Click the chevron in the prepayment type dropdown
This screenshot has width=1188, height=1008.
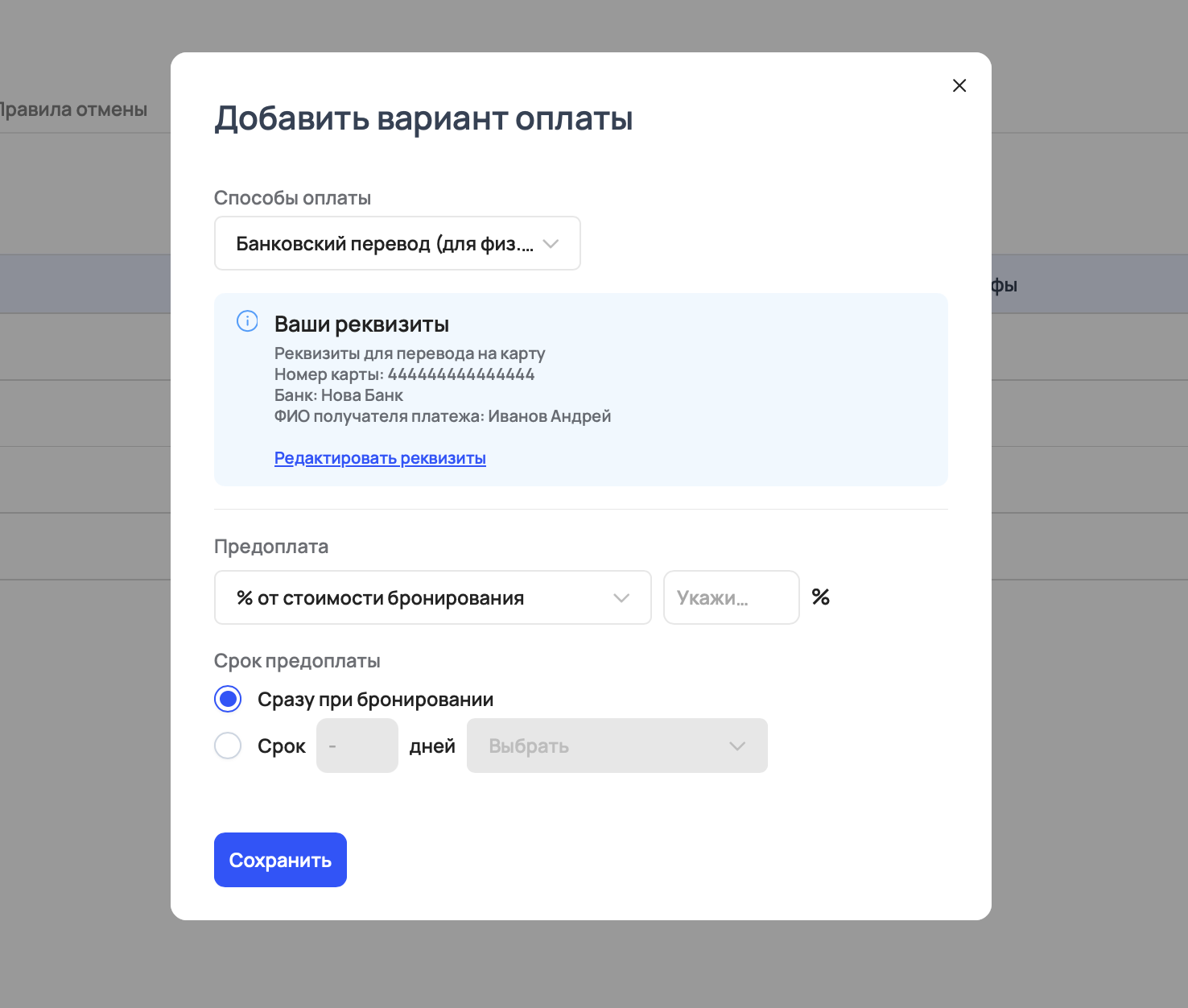[x=621, y=598]
